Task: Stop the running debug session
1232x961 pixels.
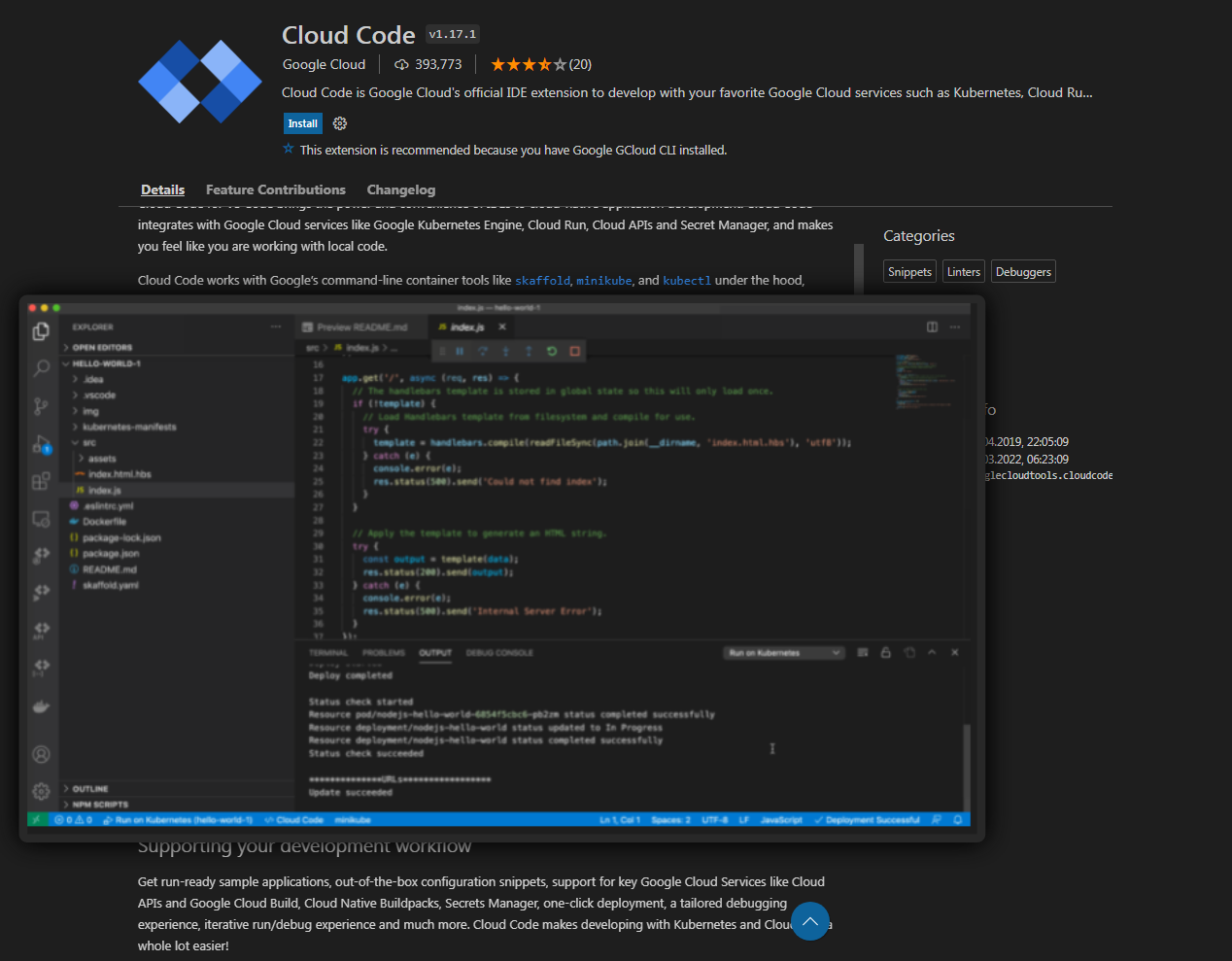Action: 574,351
